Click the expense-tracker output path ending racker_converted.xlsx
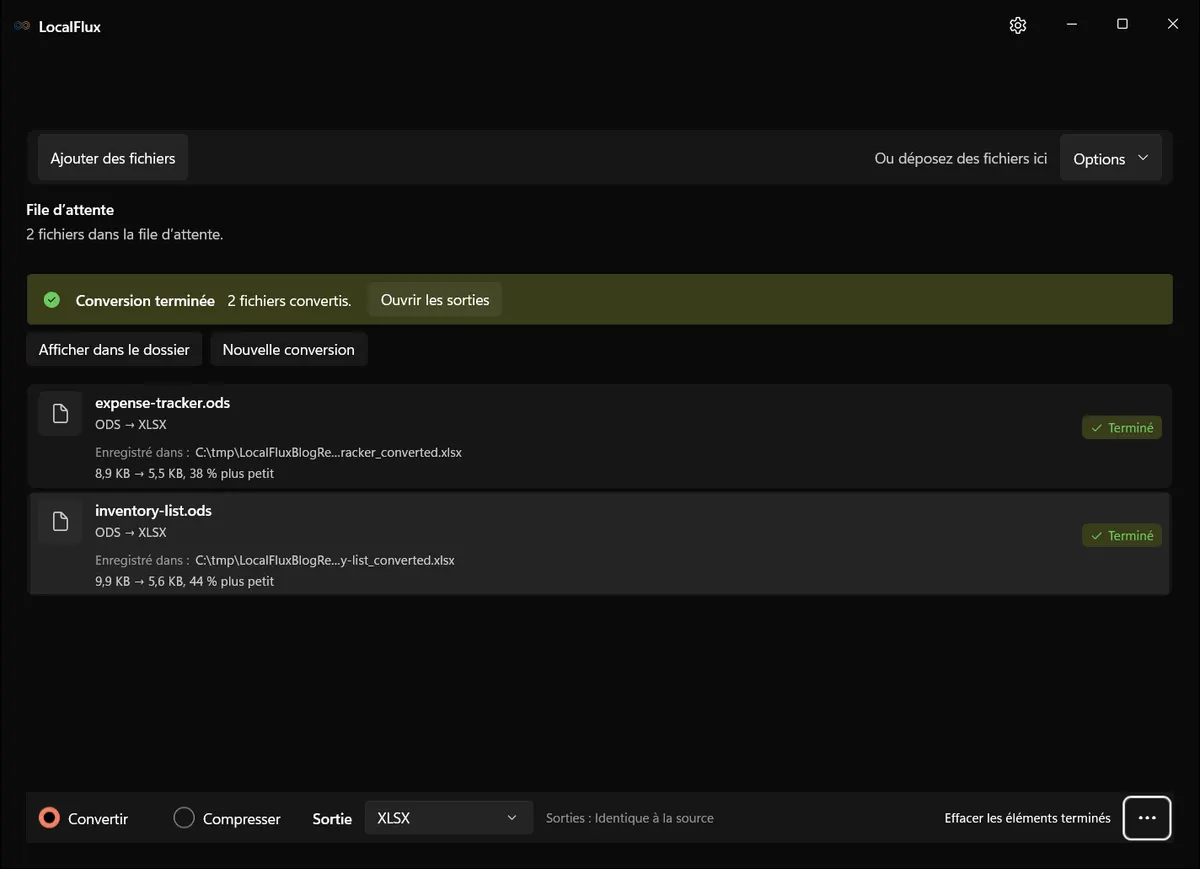 pos(329,453)
